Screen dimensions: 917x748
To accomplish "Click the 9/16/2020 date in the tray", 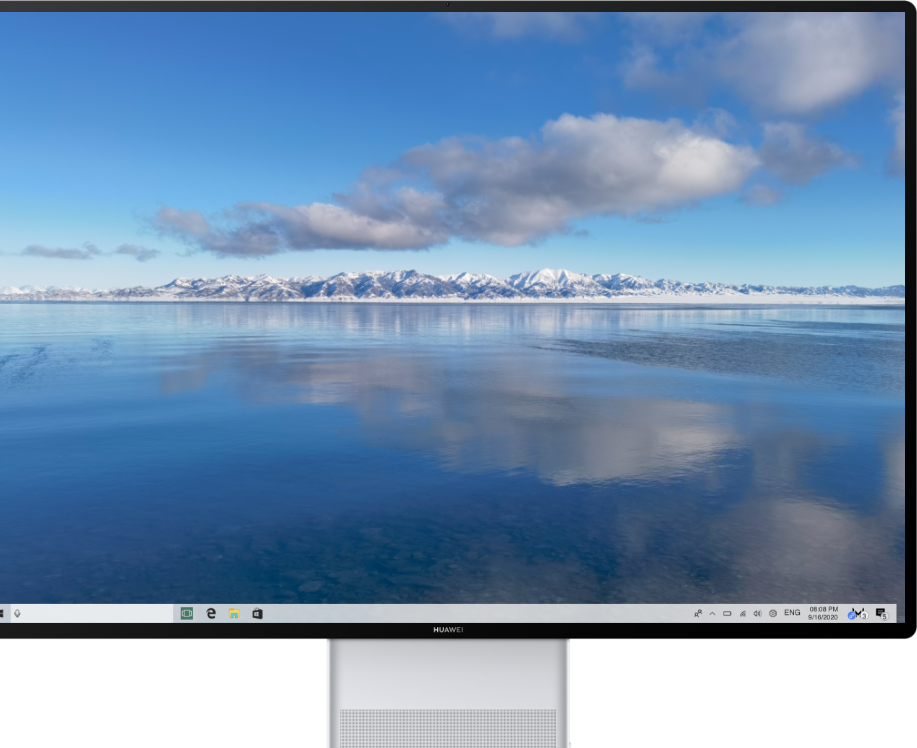I will [x=823, y=618].
